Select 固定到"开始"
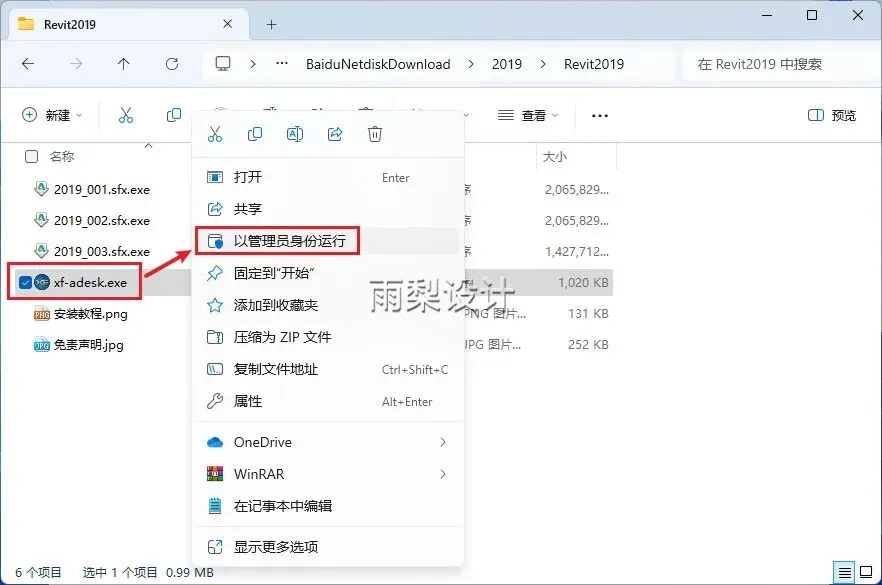The width and height of the screenshot is (882, 585). click(x=327, y=273)
